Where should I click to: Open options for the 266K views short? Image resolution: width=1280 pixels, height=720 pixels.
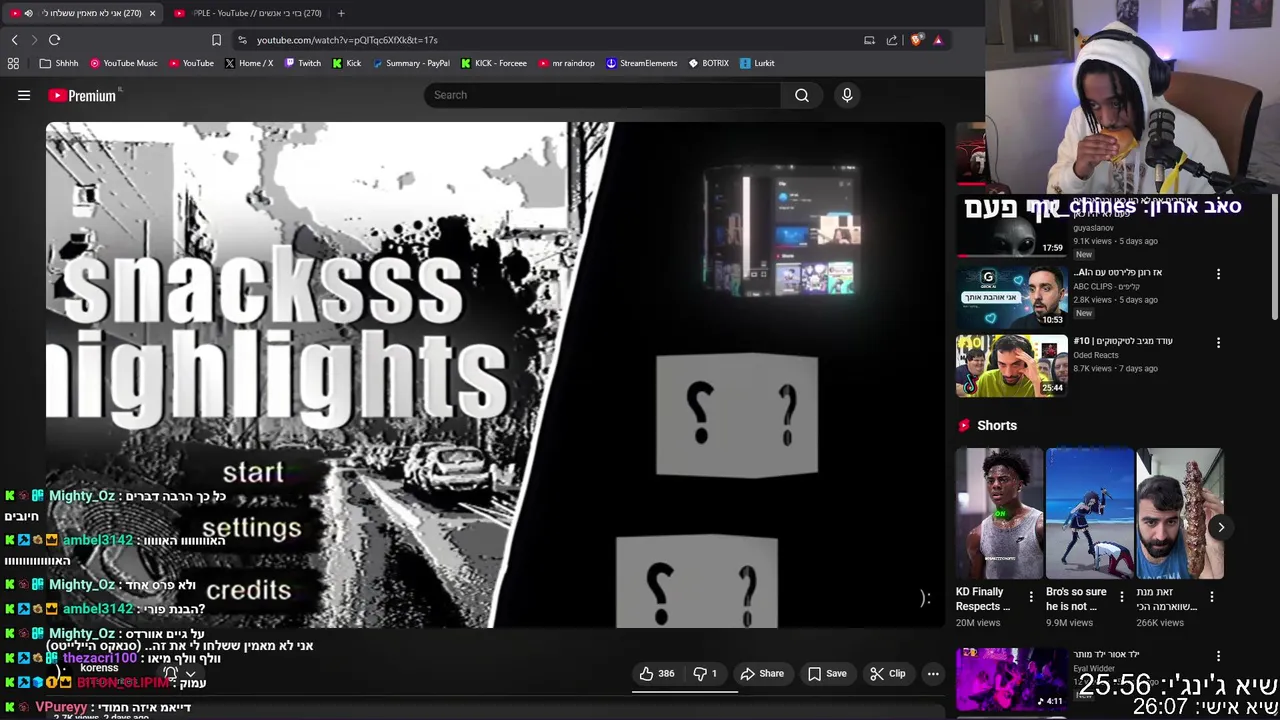(x=1212, y=597)
